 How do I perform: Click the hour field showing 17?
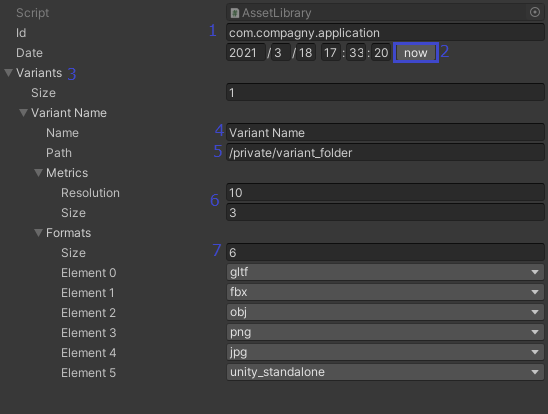(x=331, y=53)
